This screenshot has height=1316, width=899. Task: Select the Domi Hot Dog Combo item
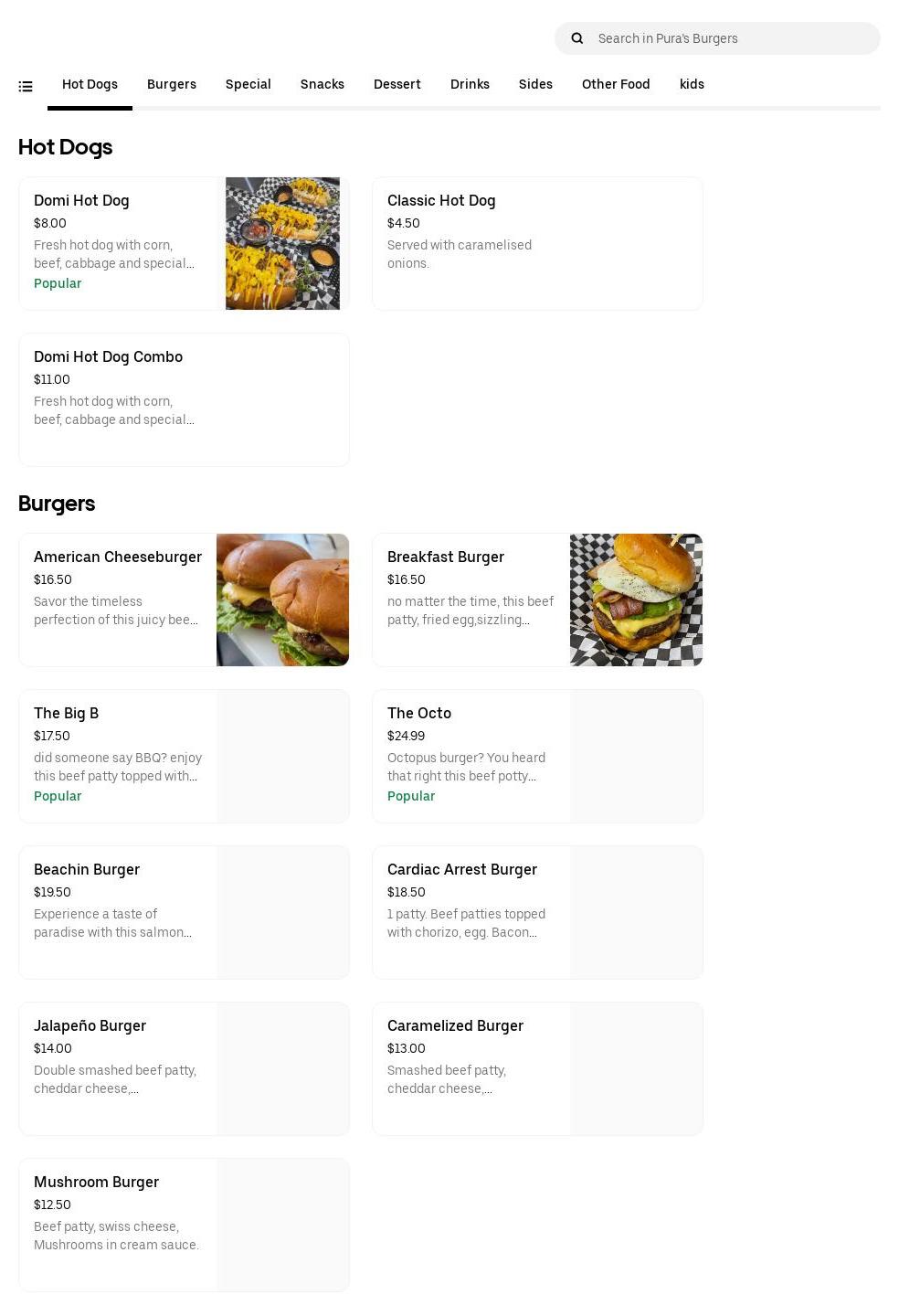(184, 399)
